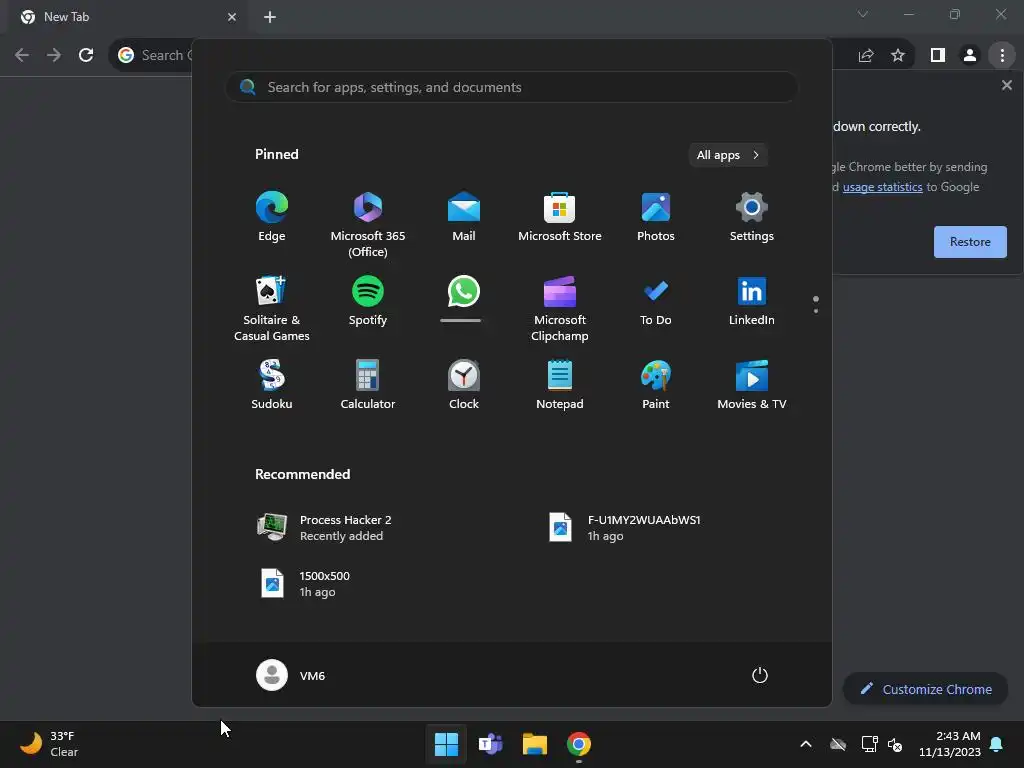Image resolution: width=1024 pixels, height=768 pixels.
Task: Open the VM6 user account menu
Action: pyautogui.click(x=291, y=675)
